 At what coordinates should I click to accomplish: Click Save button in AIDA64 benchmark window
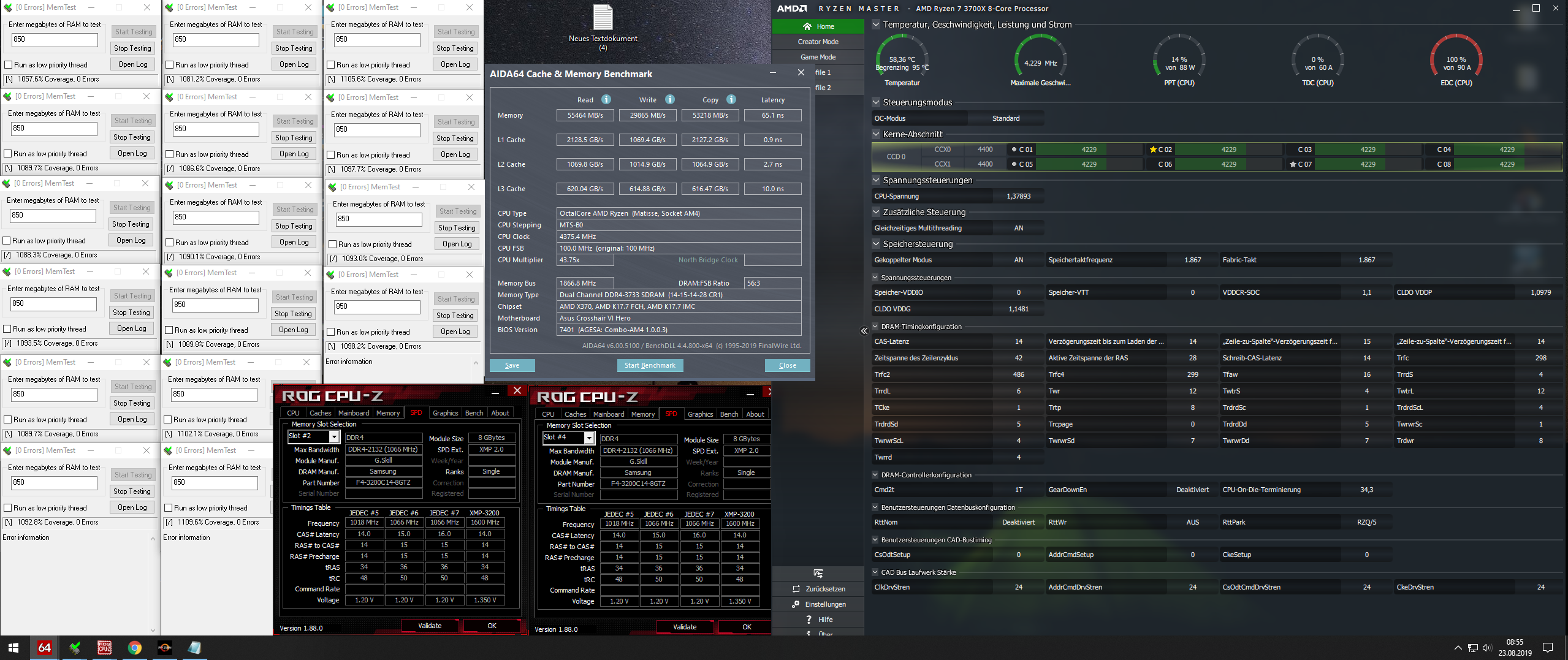512,366
